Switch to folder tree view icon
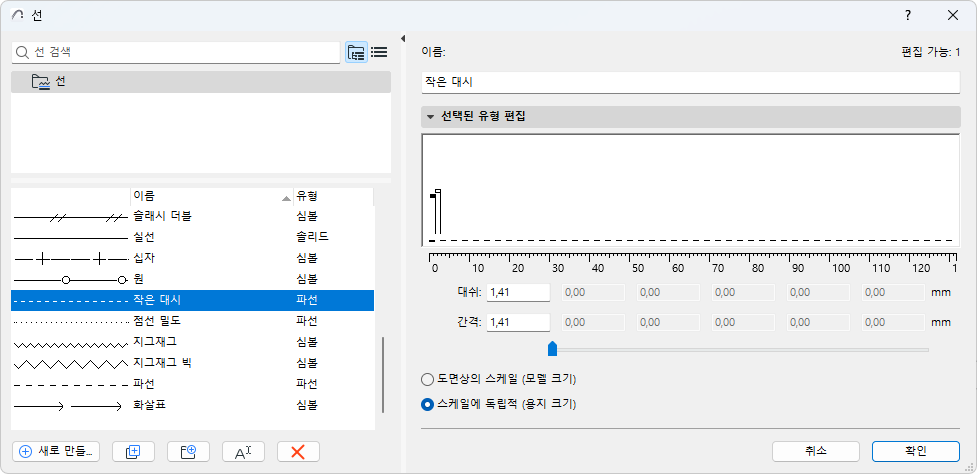 coord(356,52)
